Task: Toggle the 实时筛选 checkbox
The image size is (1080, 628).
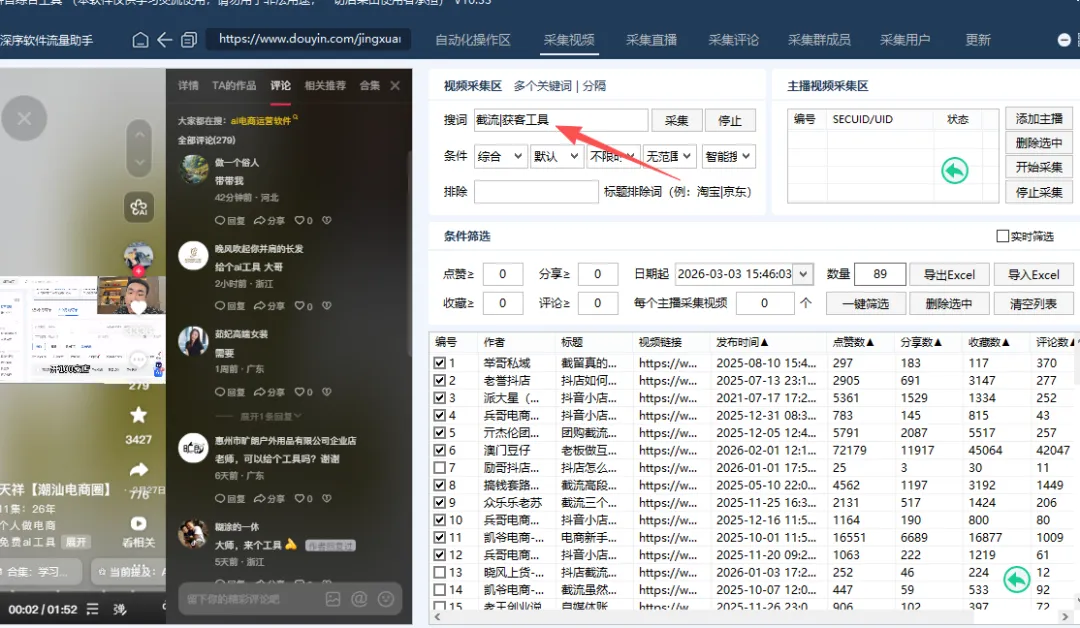Action: tap(1003, 236)
